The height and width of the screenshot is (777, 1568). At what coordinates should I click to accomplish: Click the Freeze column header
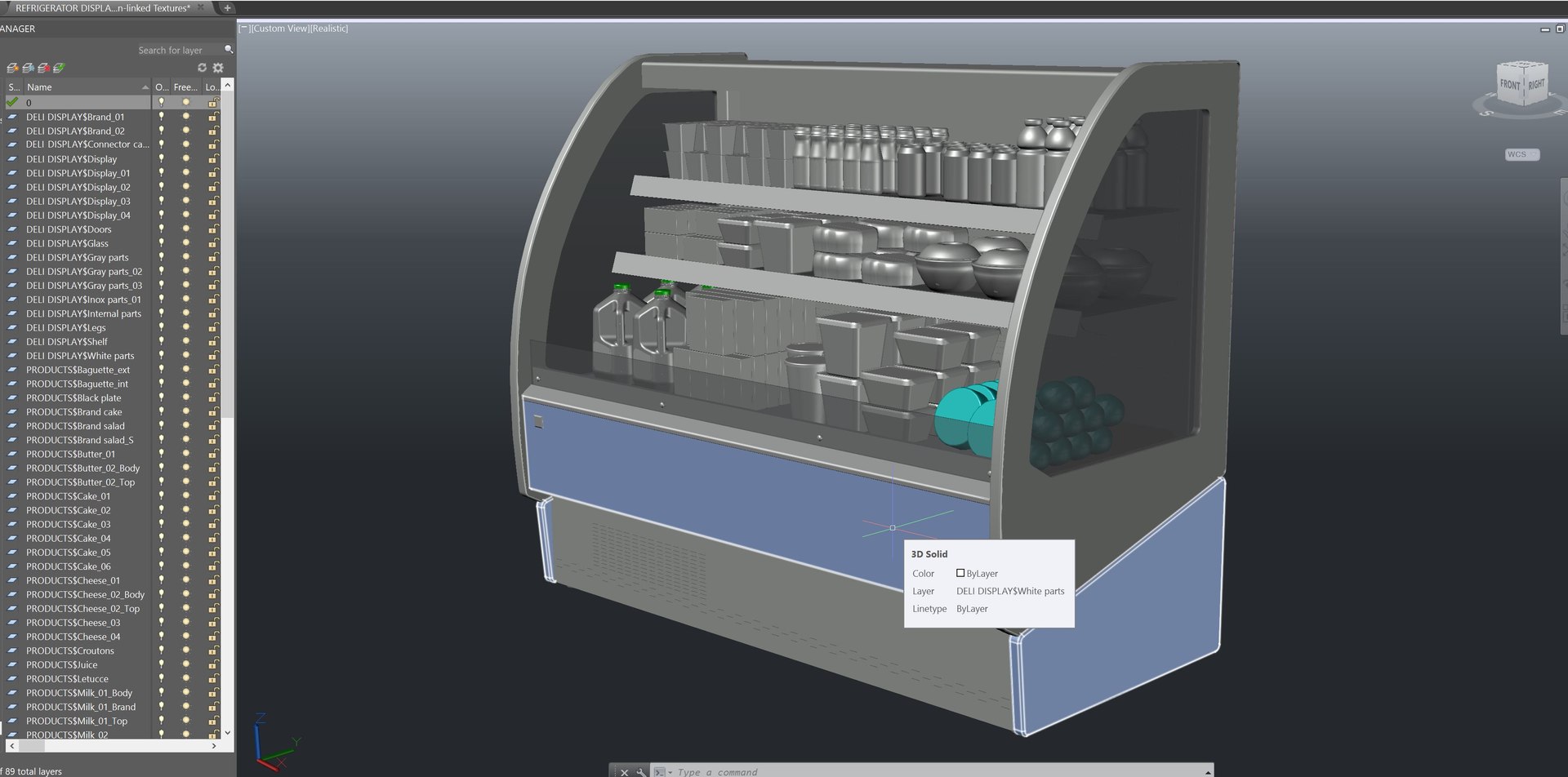coord(185,87)
